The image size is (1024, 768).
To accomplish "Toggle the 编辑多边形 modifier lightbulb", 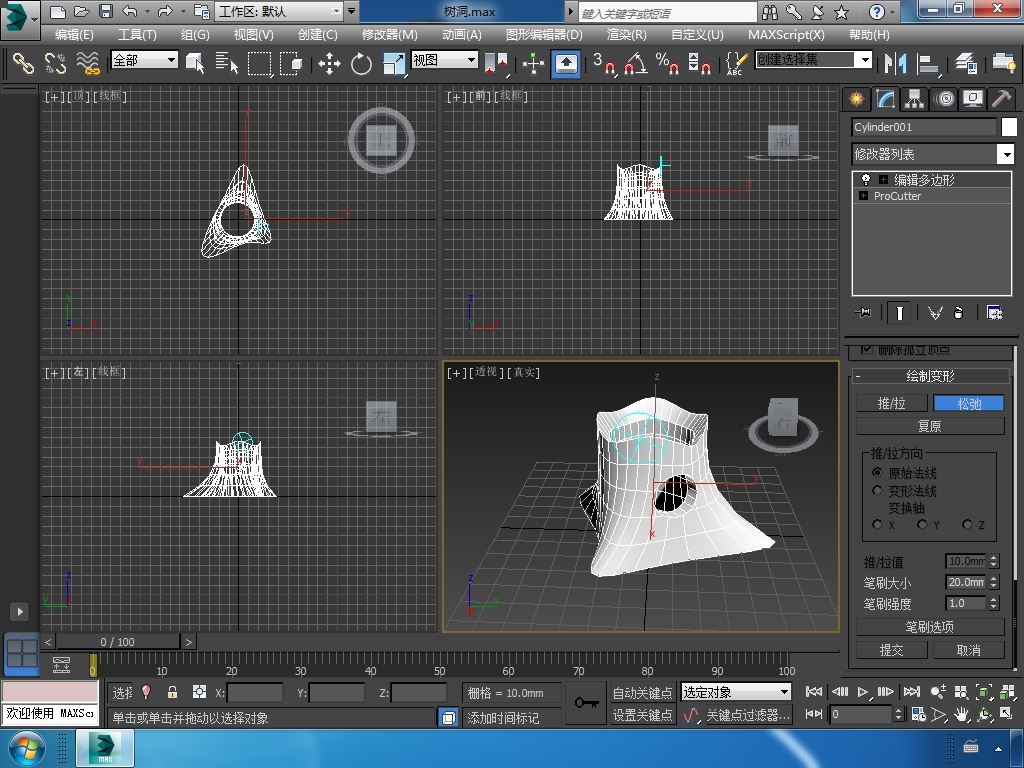I will tap(866, 180).
